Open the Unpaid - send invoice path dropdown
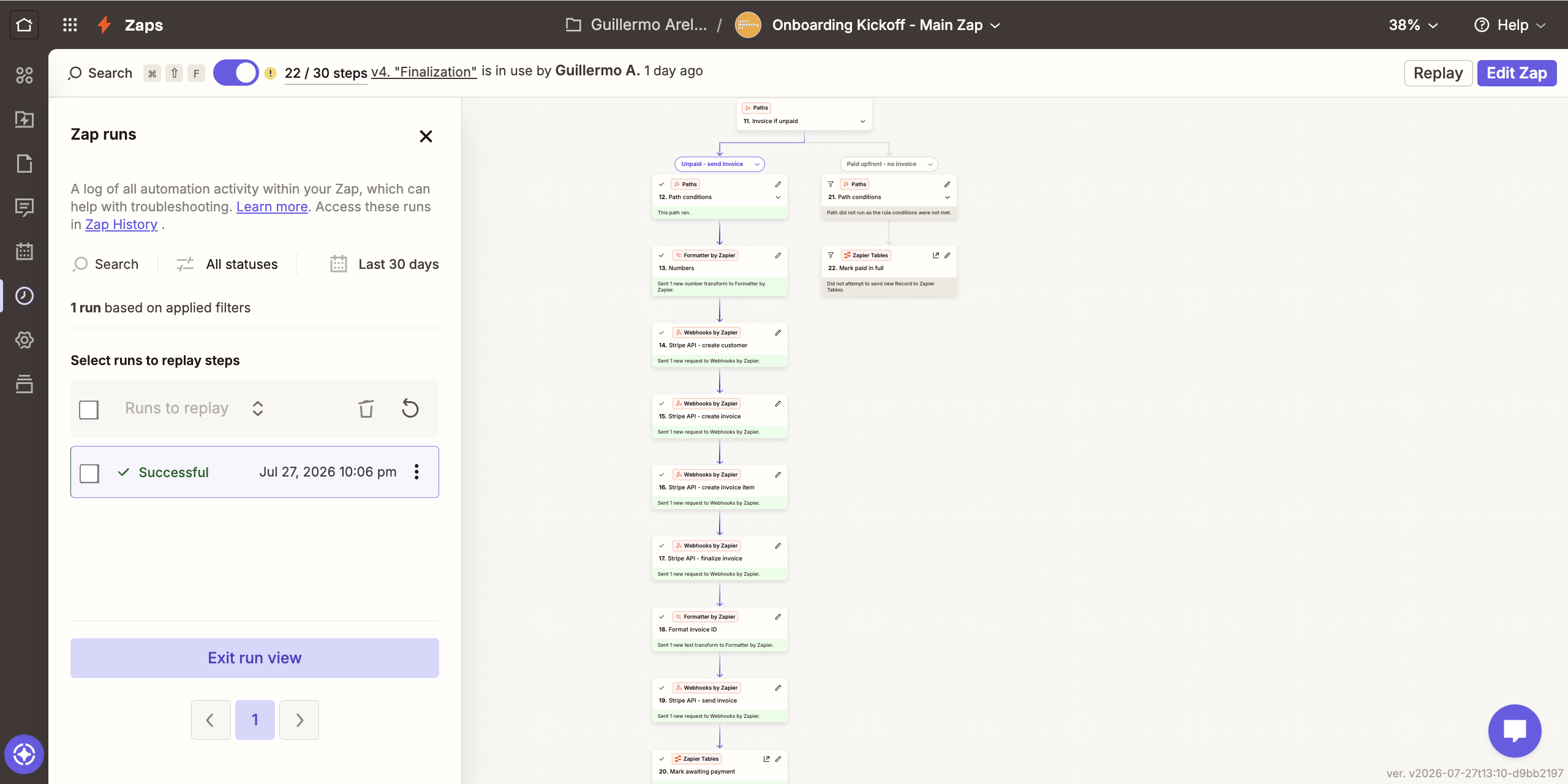The height and width of the screenshot is (784, 1568). (x=720, y=164)
